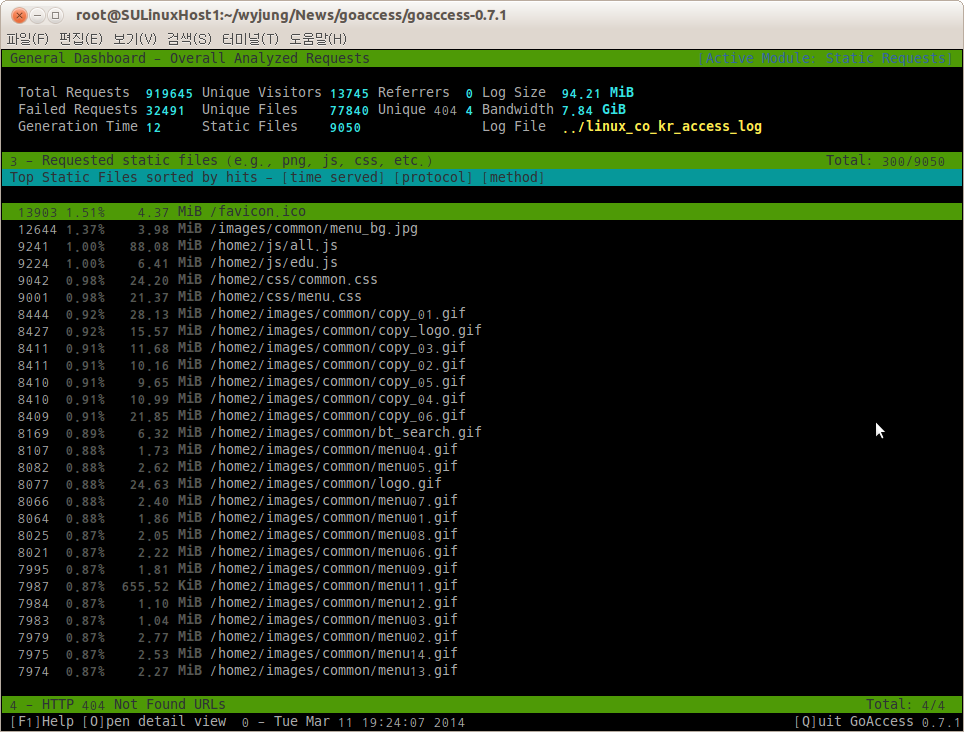Select the menu02.gif row

coord(482,637)
